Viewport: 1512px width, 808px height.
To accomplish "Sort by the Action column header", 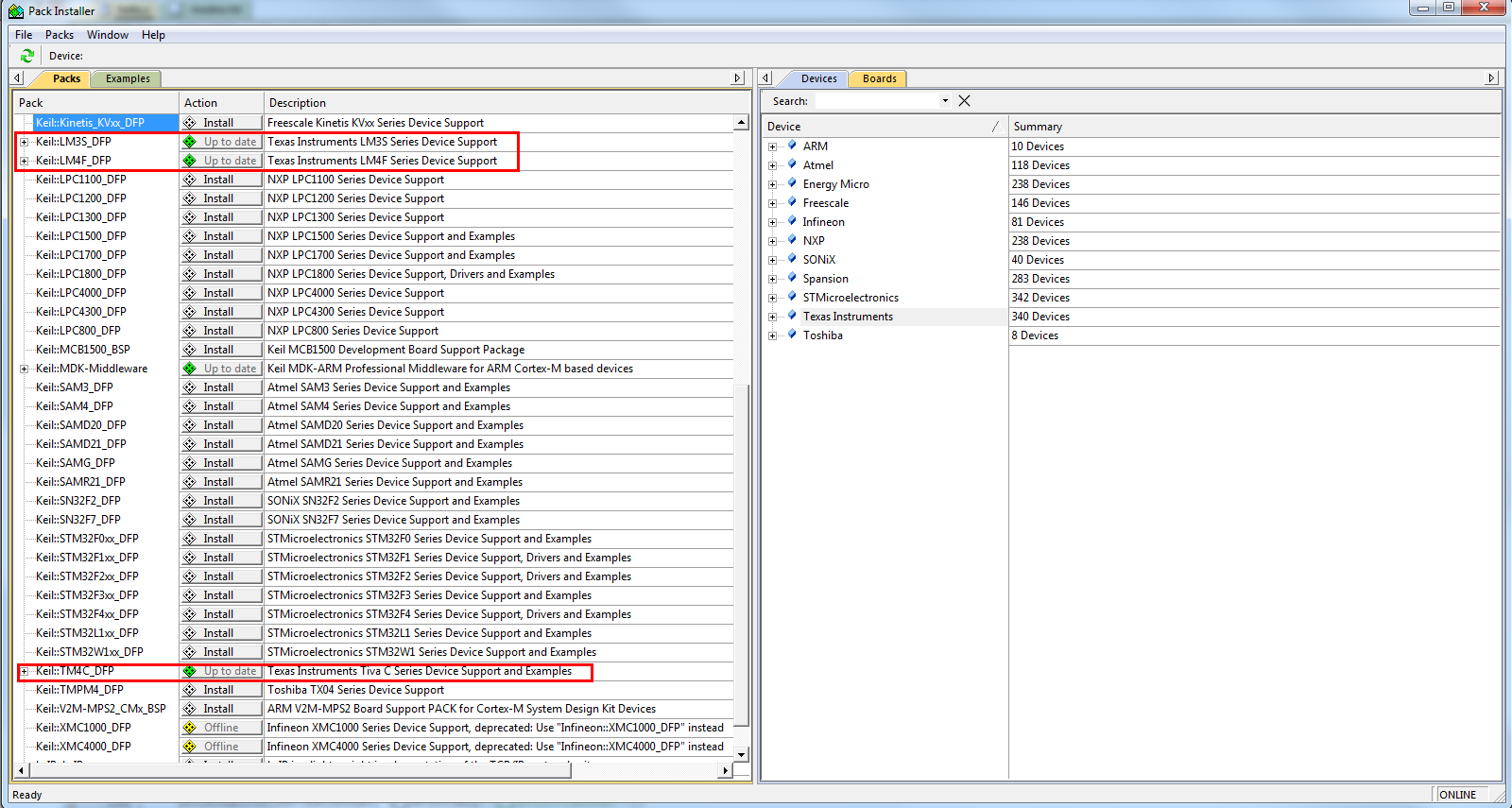I will pyautogui.click(x=221, y=103).
